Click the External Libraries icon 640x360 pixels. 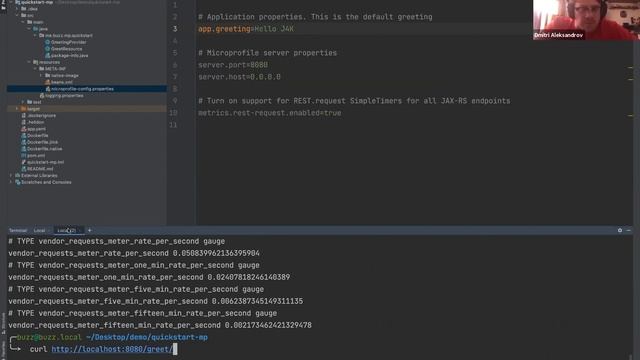coord(18,176)
